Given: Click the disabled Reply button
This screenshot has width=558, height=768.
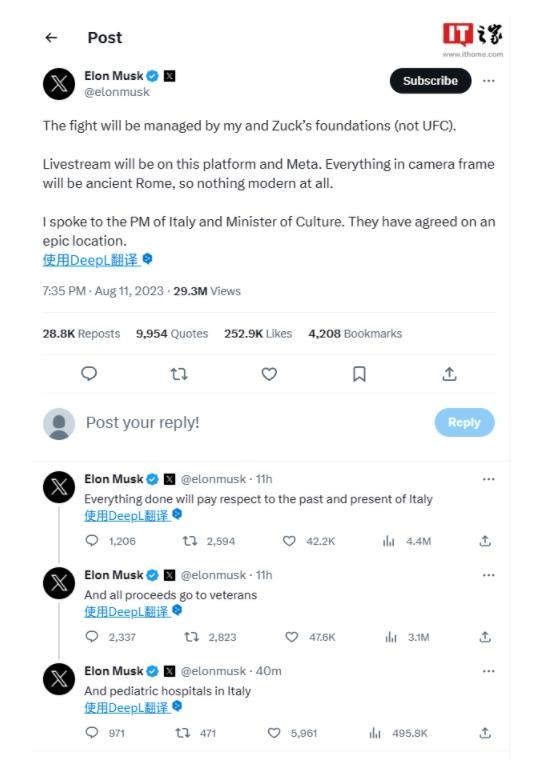Looking at the screenshot, I should tap(464, 422).
